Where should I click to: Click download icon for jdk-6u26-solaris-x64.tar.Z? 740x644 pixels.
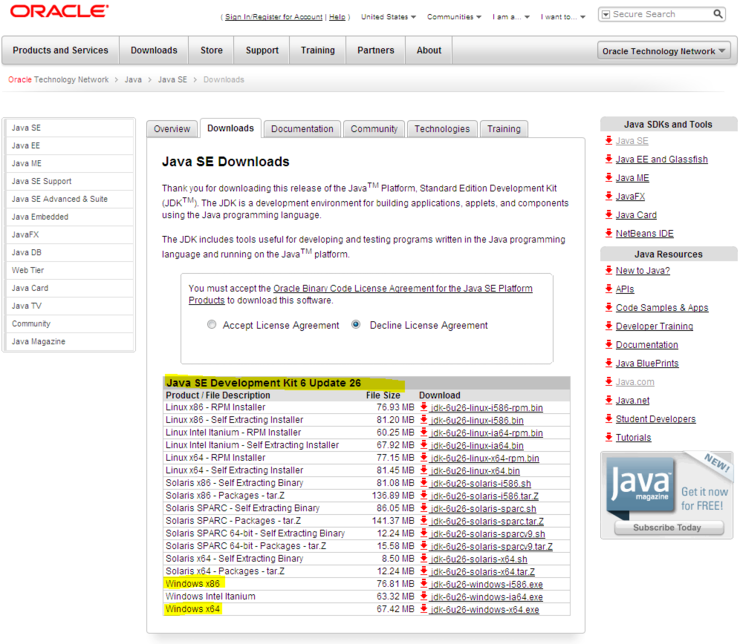coord(424,571)
